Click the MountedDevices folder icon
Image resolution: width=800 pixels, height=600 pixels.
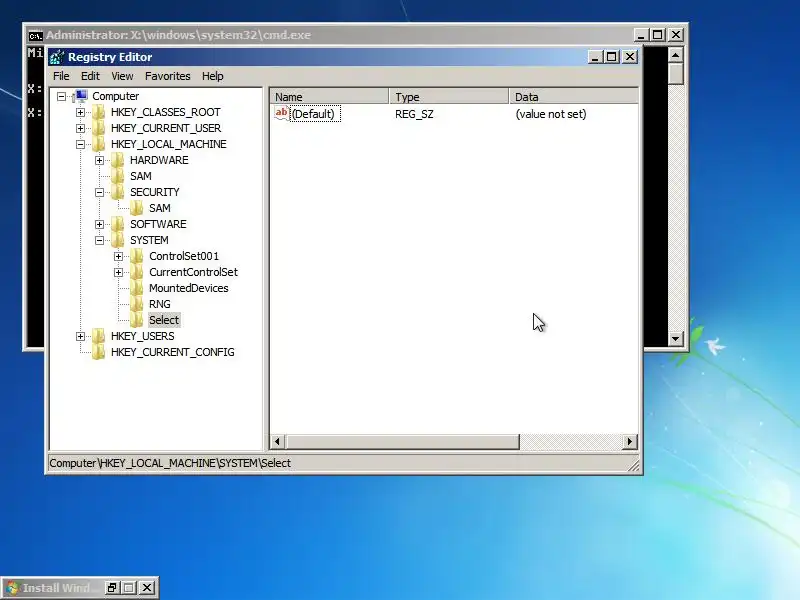coord(136,288)
